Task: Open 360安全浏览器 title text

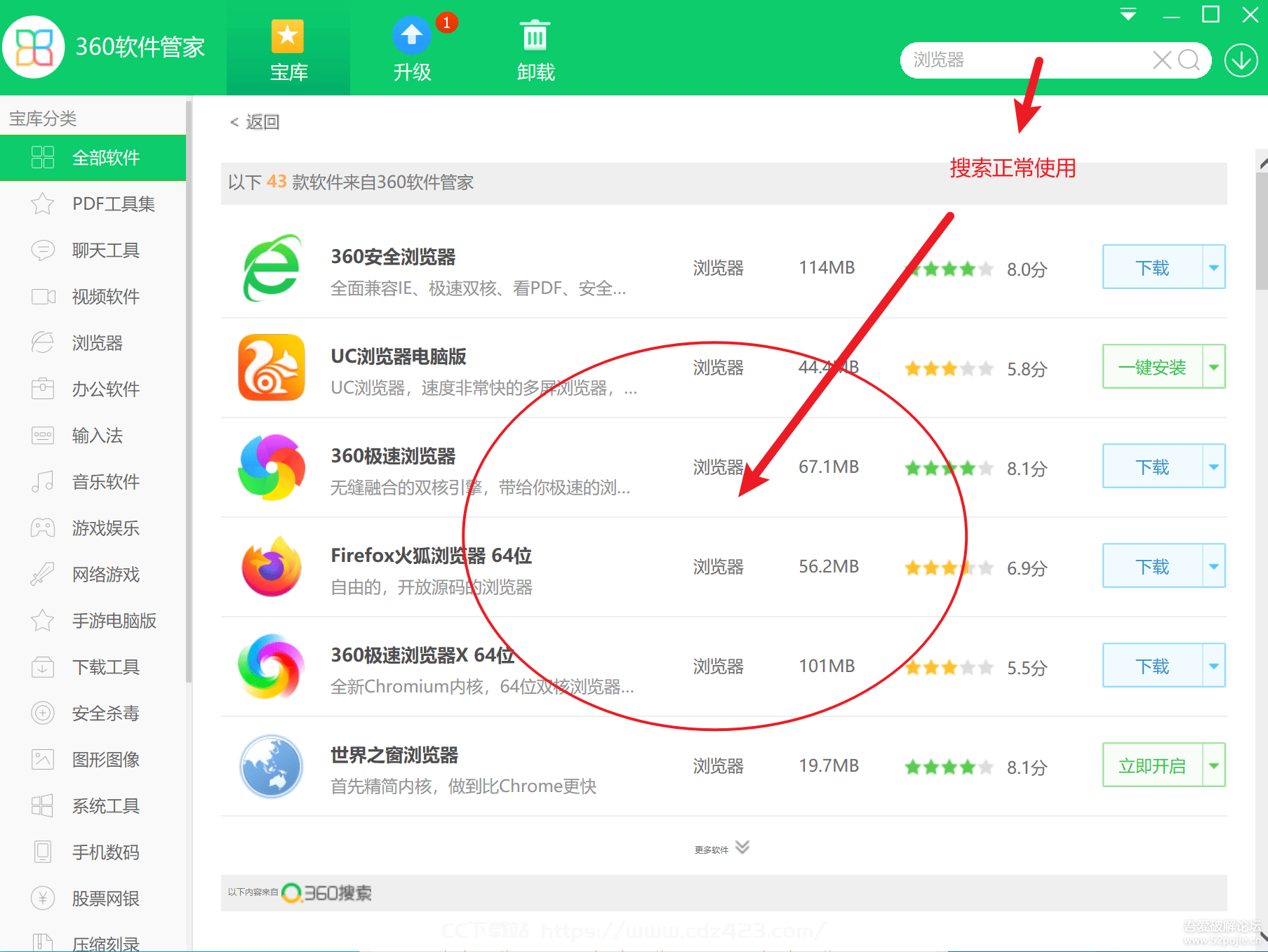Action: [x=393, y=257]
